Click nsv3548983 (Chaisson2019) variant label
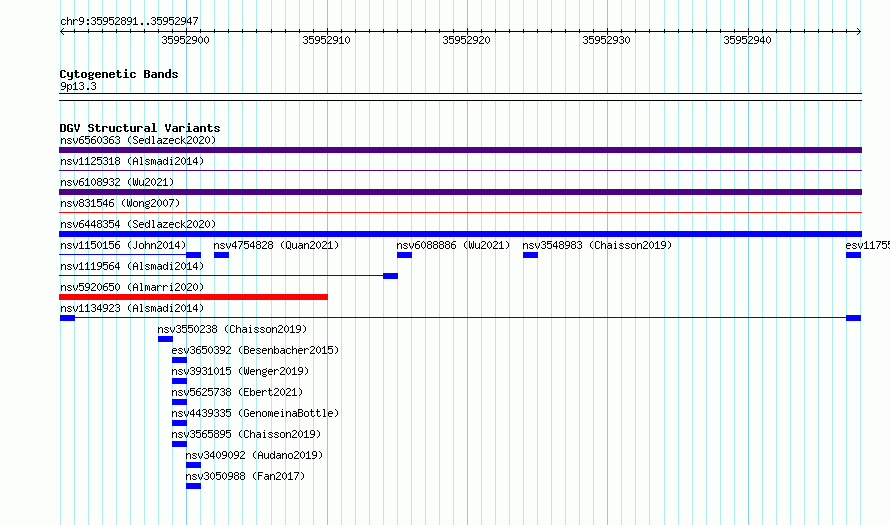Image resolution: width=890 pixels, height=525 pixels. pos(597,245)
